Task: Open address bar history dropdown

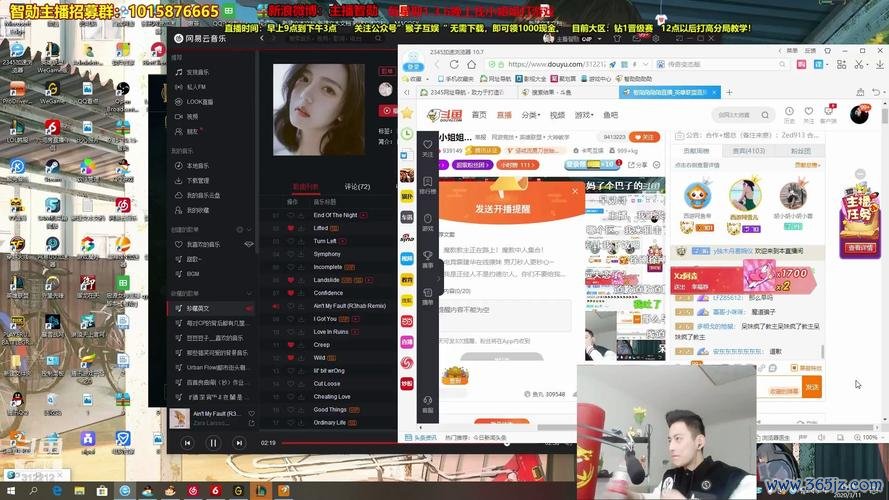Action: click(645, 65)
